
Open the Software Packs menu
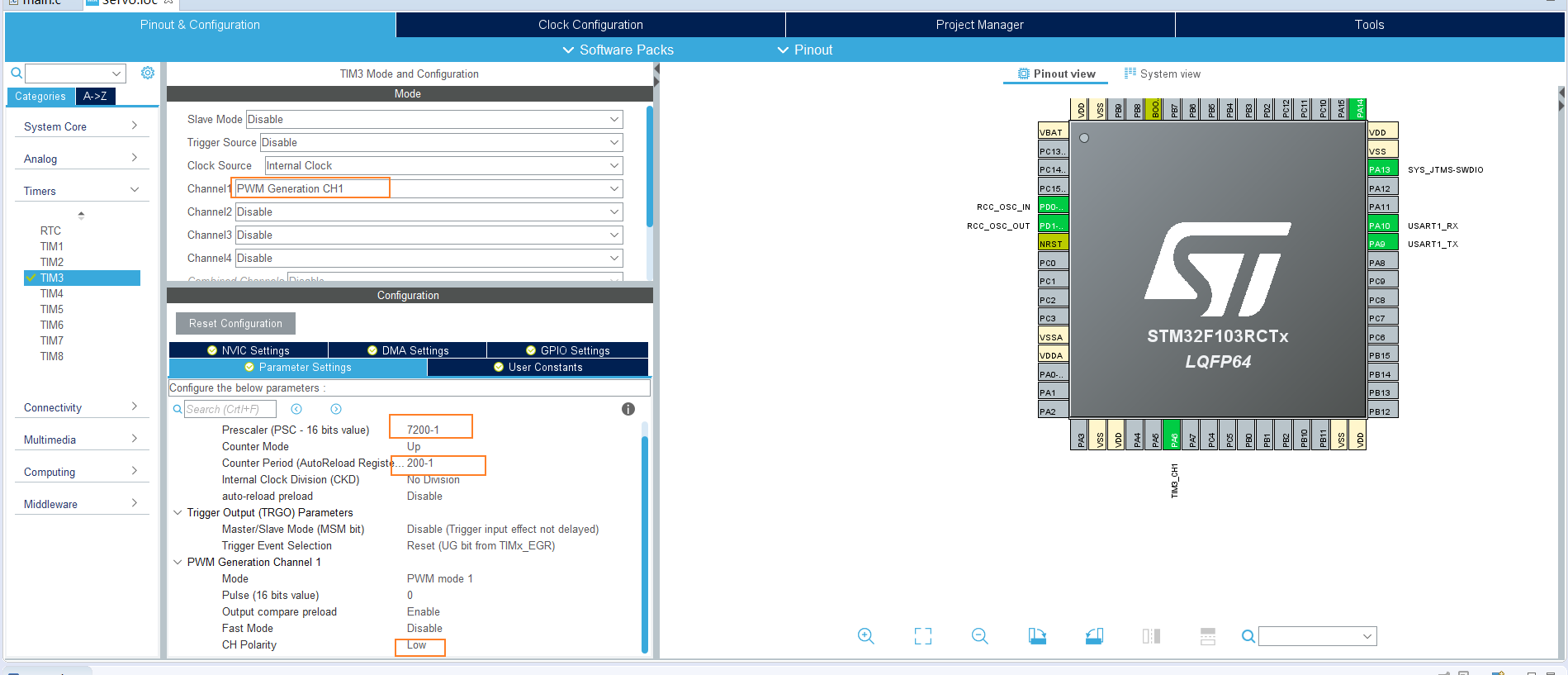coord(618,50)
